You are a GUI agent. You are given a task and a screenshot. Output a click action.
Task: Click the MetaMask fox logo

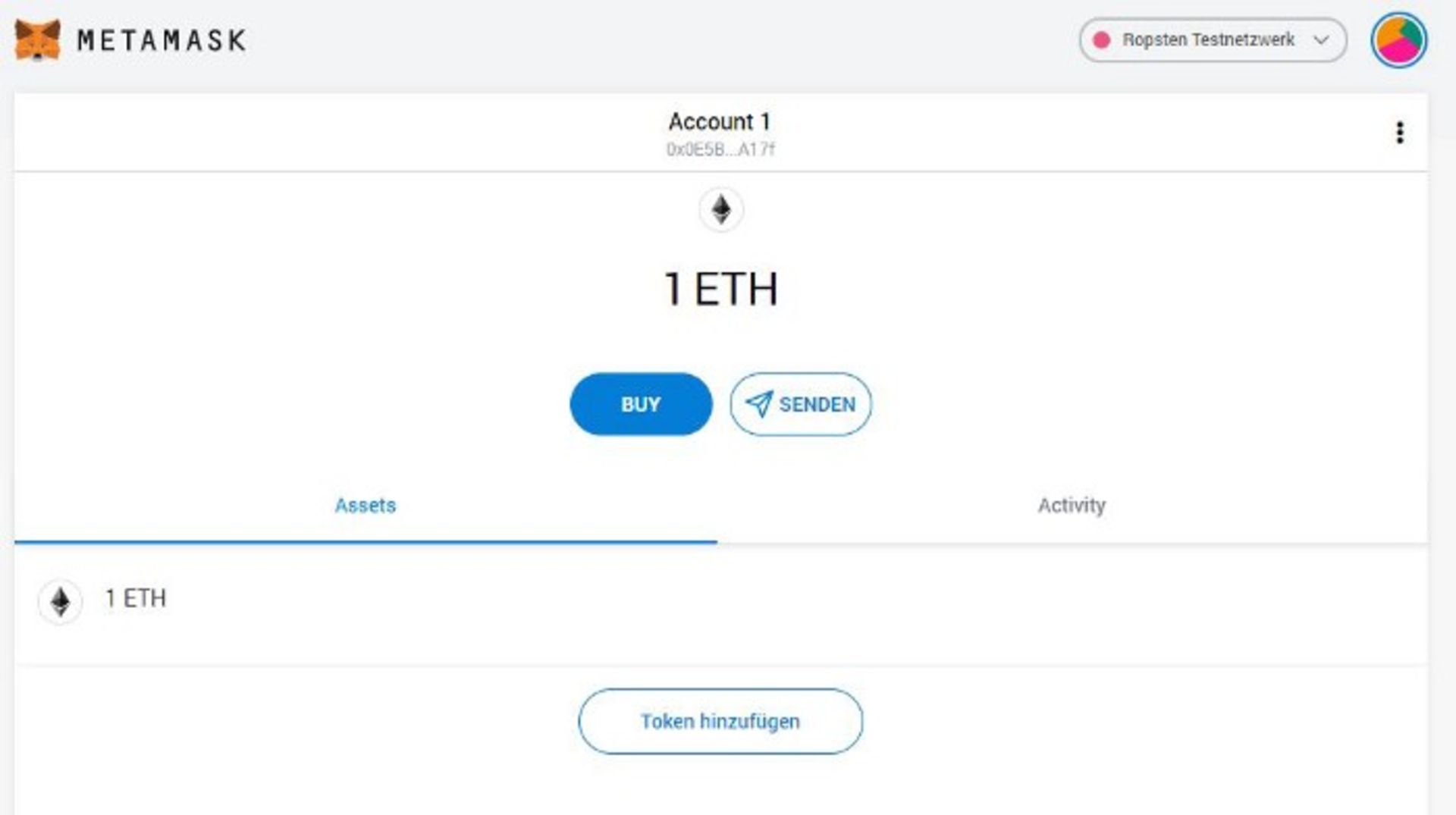click(x=37, y=40)
